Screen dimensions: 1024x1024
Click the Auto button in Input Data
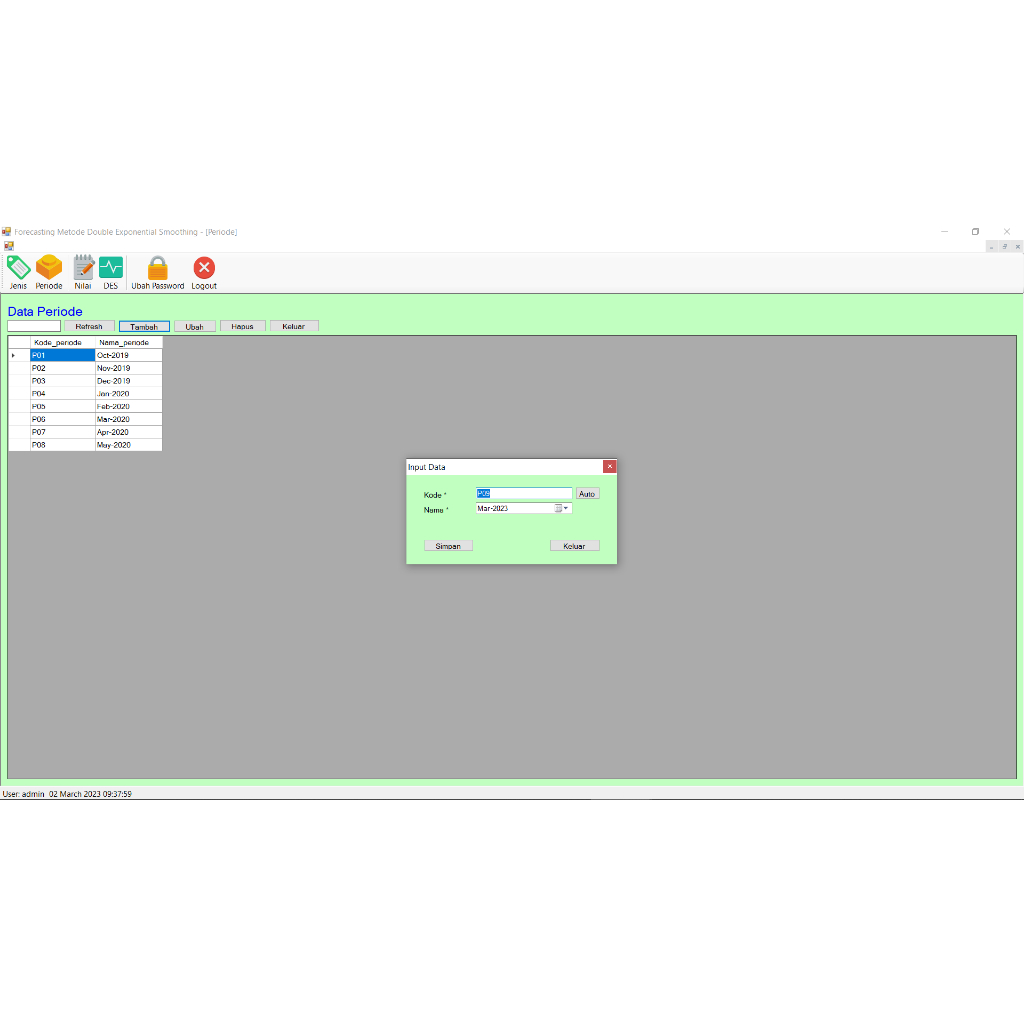click(587, 494)
